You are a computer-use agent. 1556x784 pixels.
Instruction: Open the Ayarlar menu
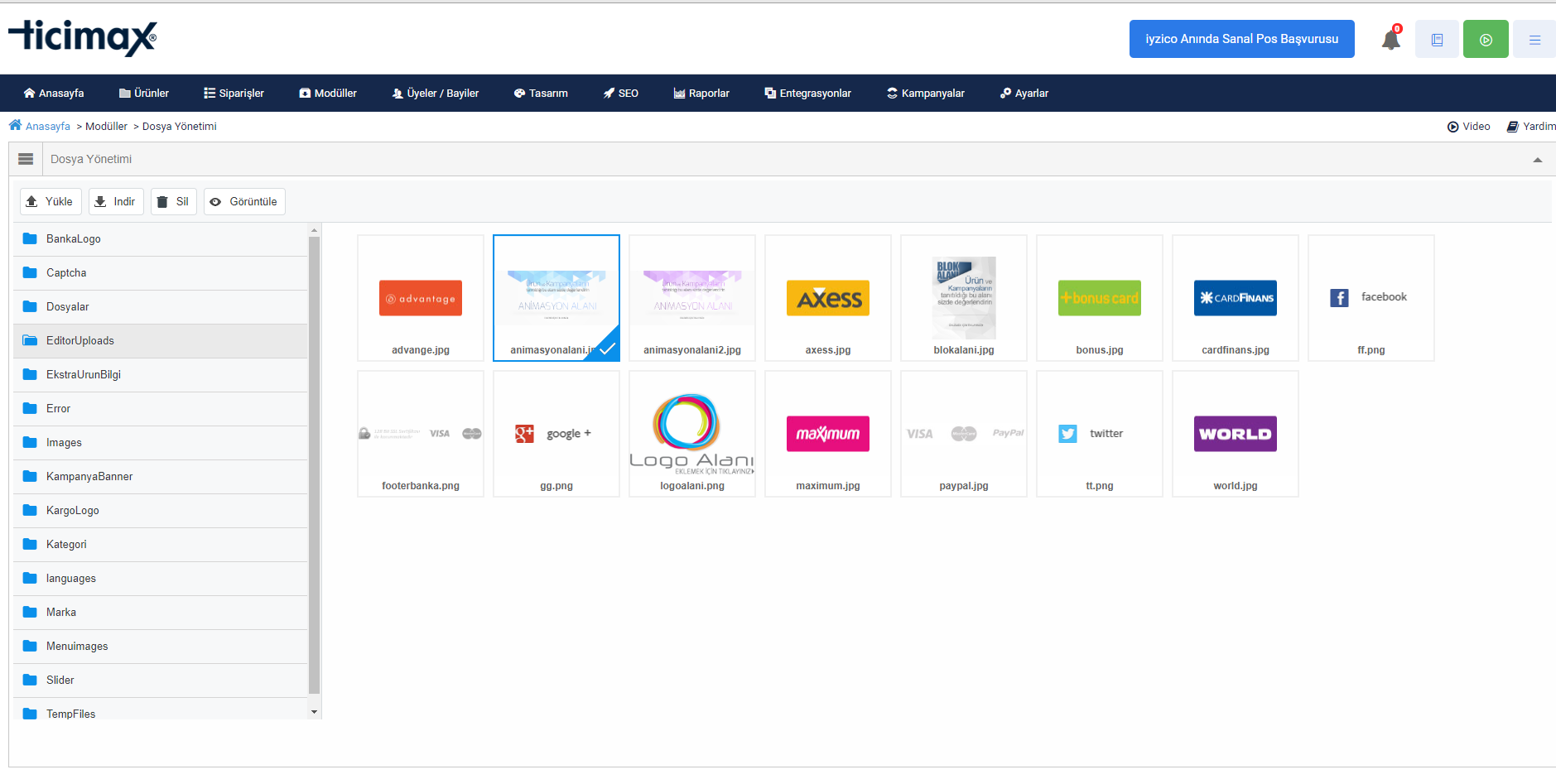[1024, 93]
